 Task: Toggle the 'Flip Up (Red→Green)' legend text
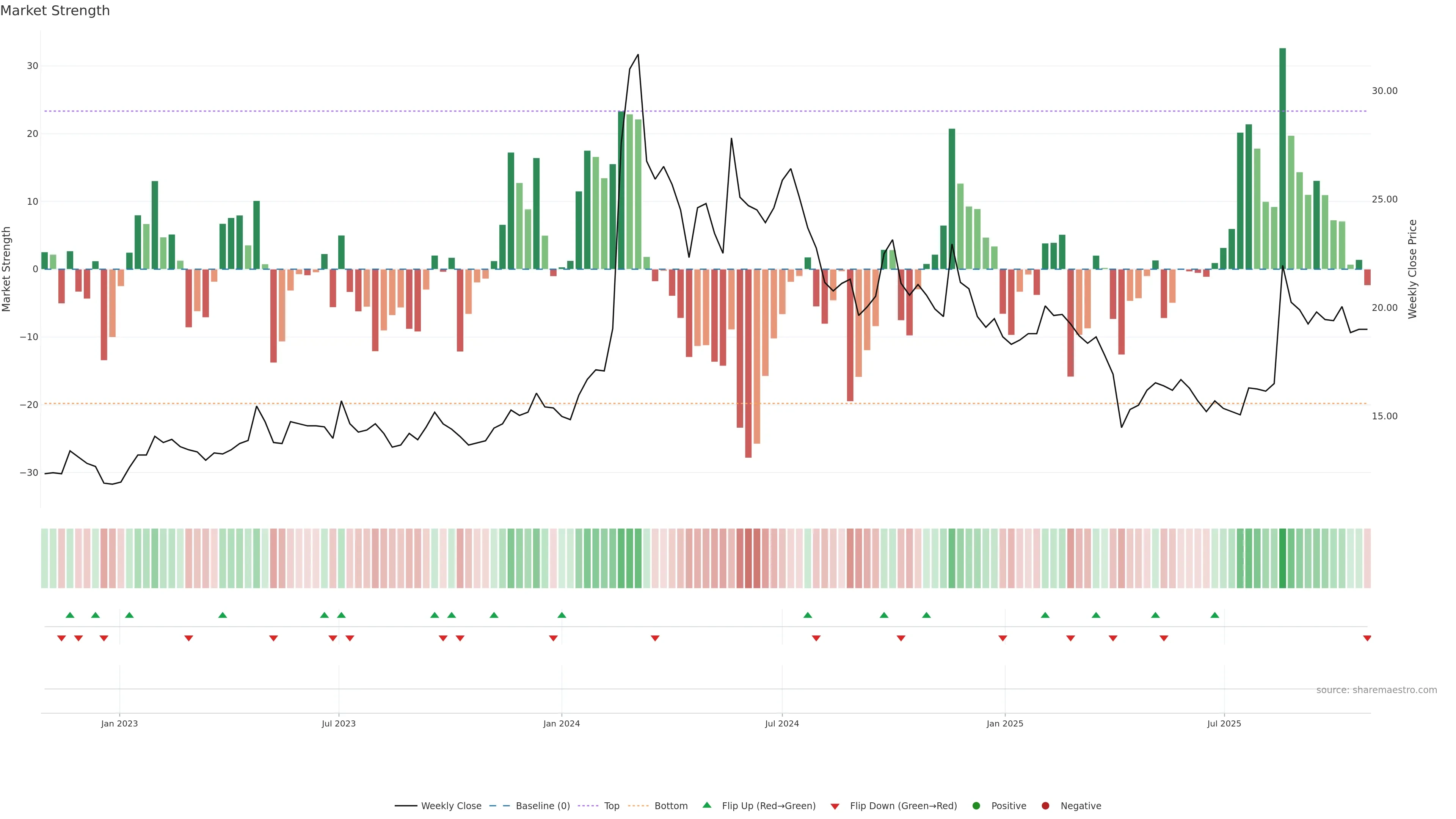pyautogui.click(x=769, y=805)
